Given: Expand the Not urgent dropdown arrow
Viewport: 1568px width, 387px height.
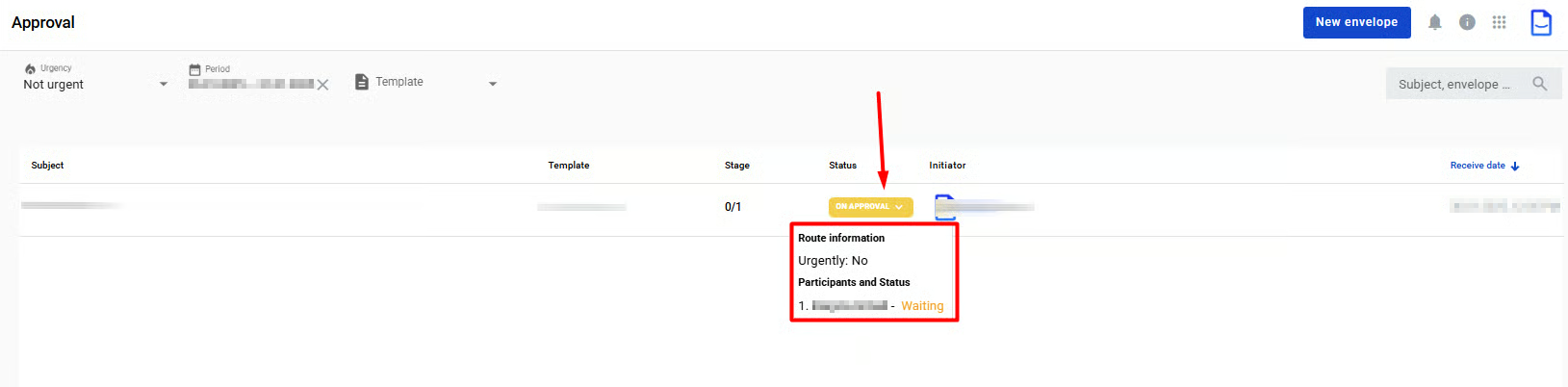Looking at the screenshot, I should point(164,85).
